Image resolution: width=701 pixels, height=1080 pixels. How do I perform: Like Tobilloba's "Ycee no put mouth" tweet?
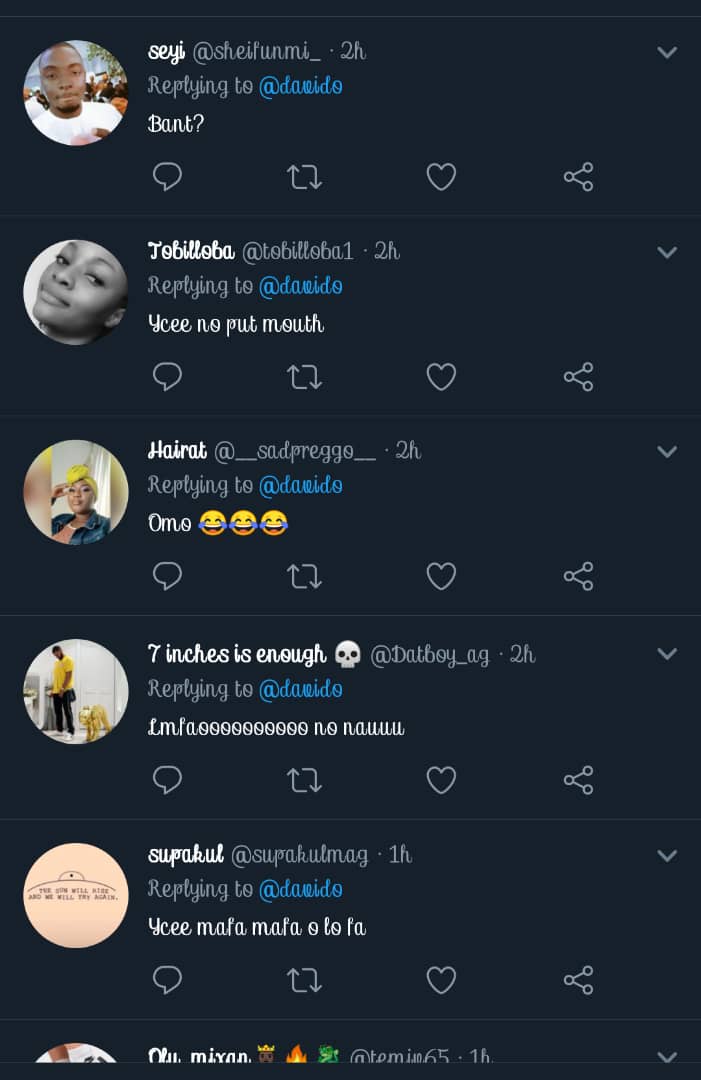tap(441, 377)
